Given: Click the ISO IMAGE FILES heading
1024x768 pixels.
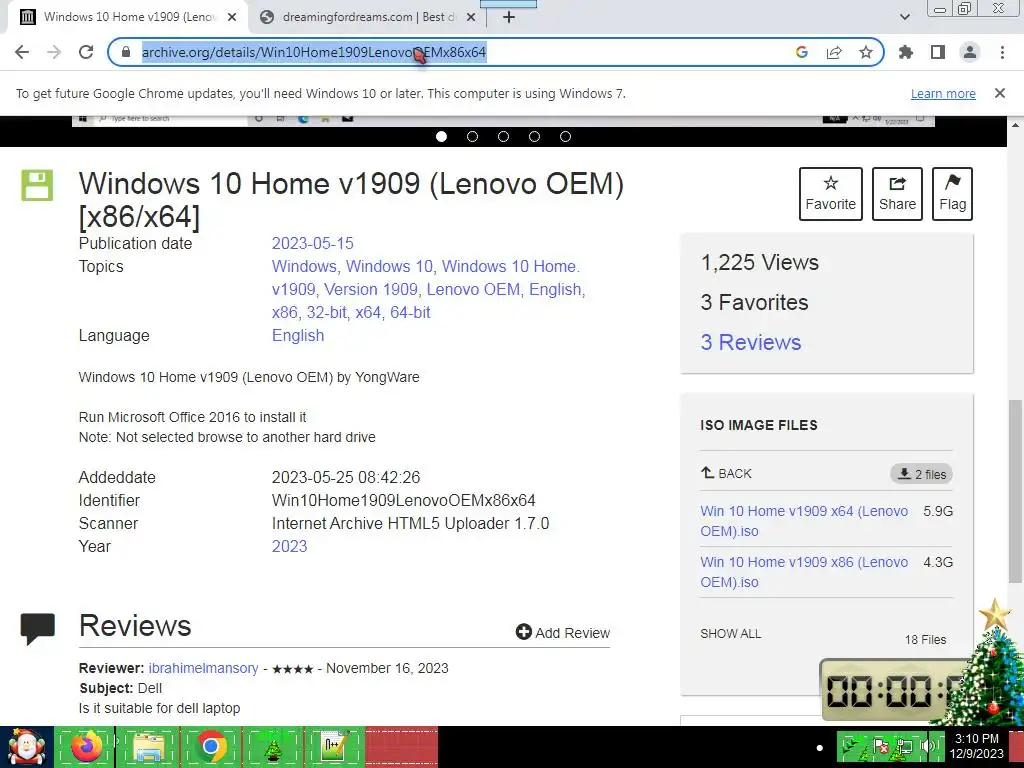Looking at the screenshot, I should pyautogui.click(x=759, y=425).
